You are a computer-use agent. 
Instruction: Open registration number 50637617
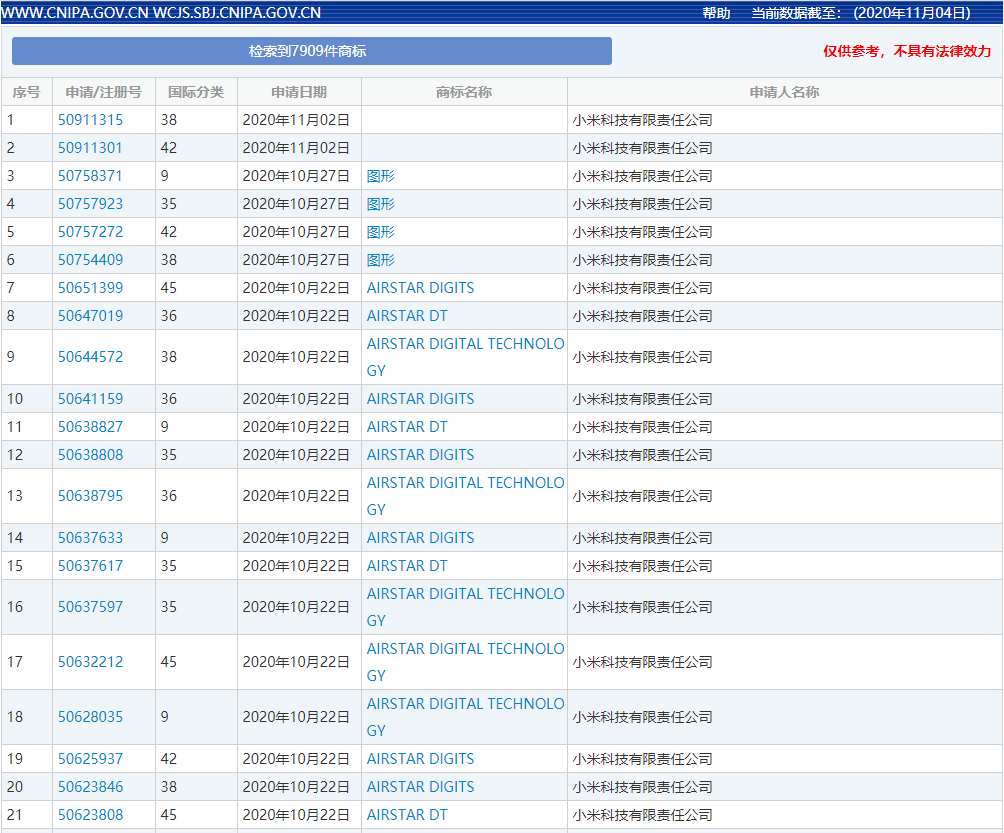[90, 566]
